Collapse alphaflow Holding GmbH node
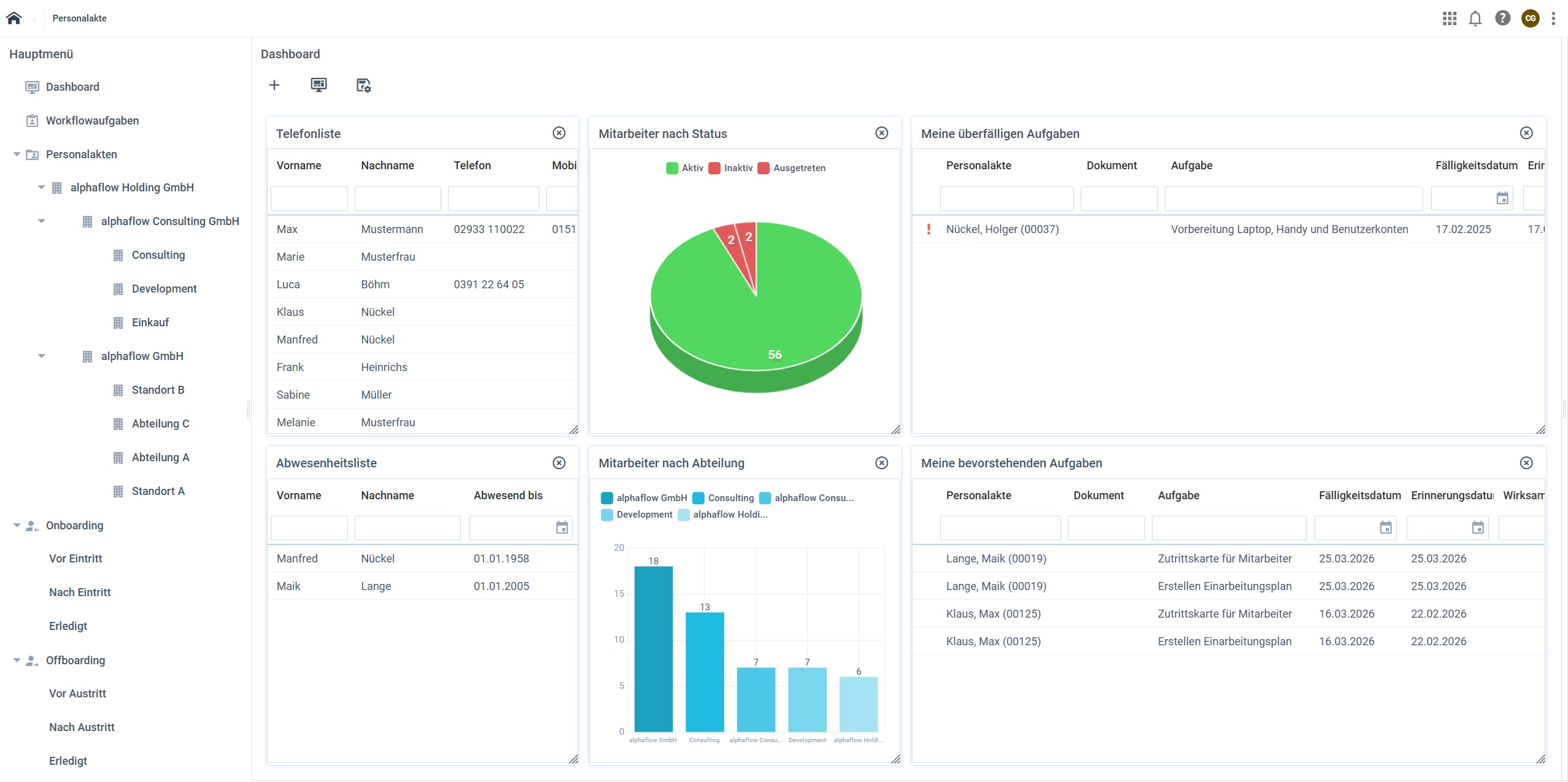 41,188
